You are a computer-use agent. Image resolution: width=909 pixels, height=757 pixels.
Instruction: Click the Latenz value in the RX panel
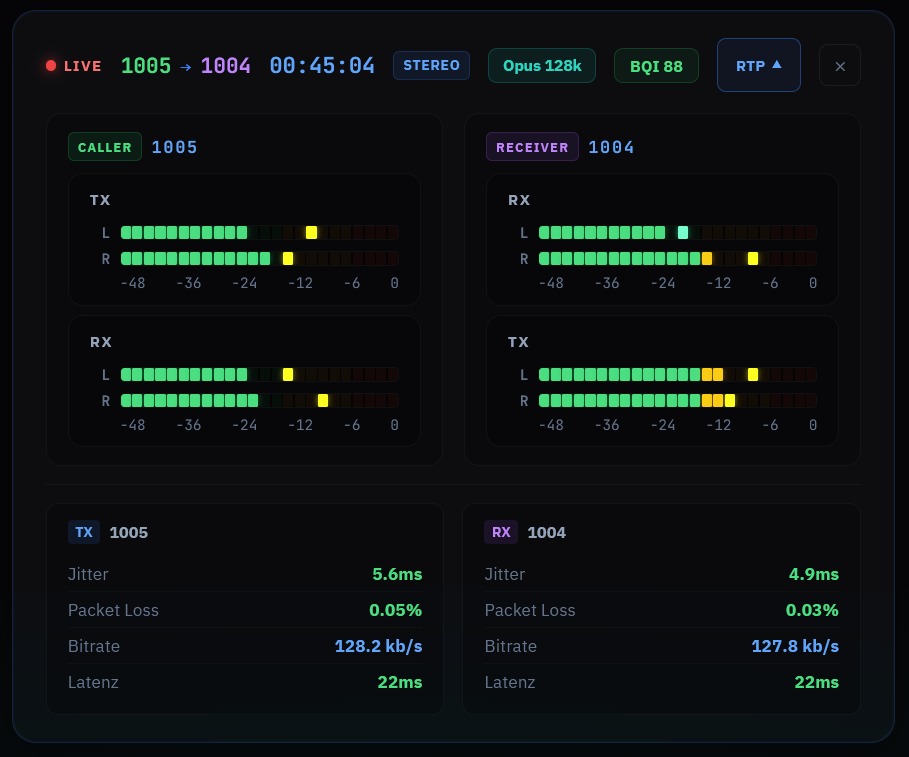817,682
